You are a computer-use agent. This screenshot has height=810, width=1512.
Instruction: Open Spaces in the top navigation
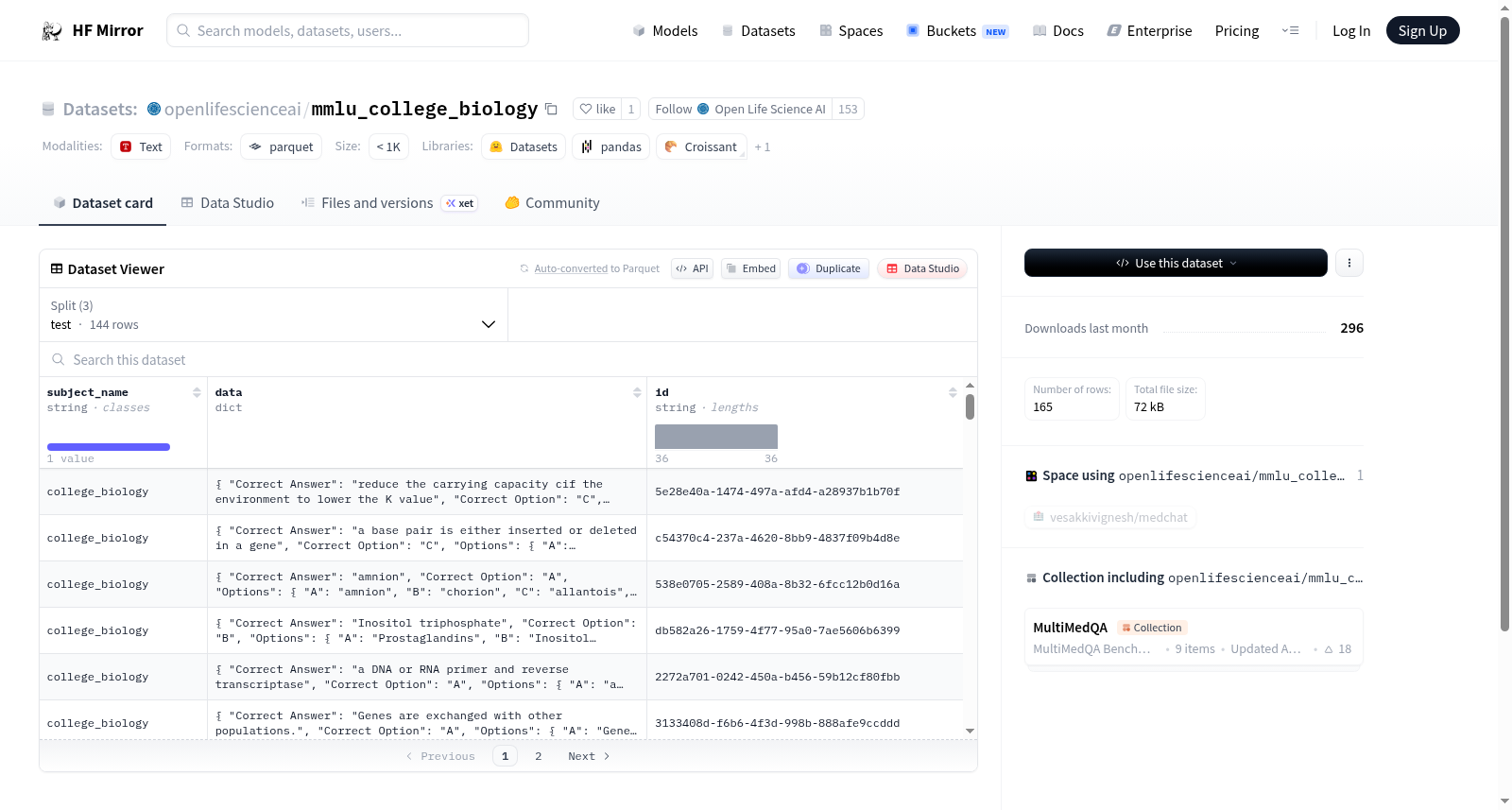point(850,31)
